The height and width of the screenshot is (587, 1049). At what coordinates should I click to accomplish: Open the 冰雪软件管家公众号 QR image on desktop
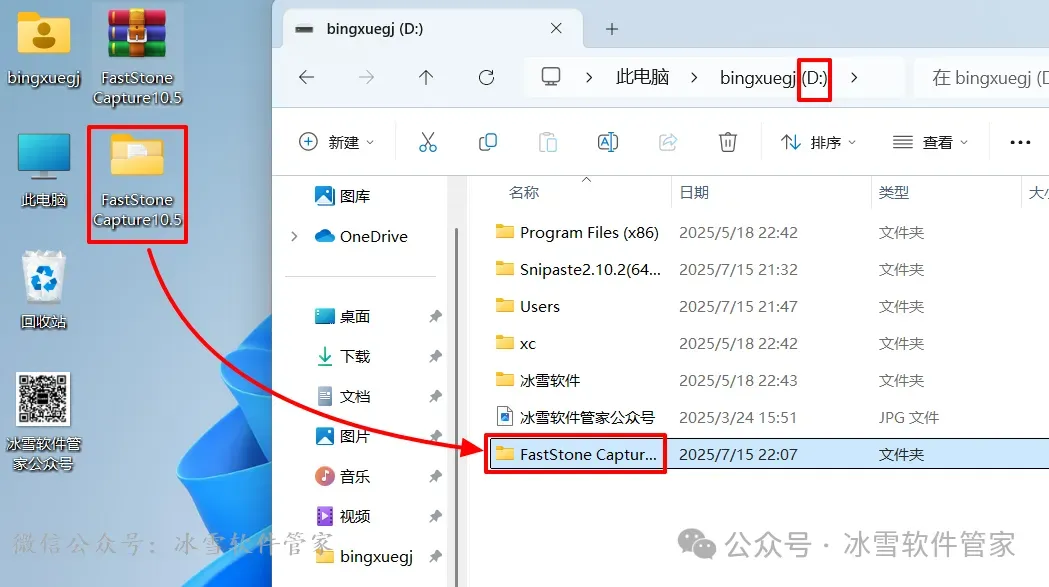pos(43,422)
